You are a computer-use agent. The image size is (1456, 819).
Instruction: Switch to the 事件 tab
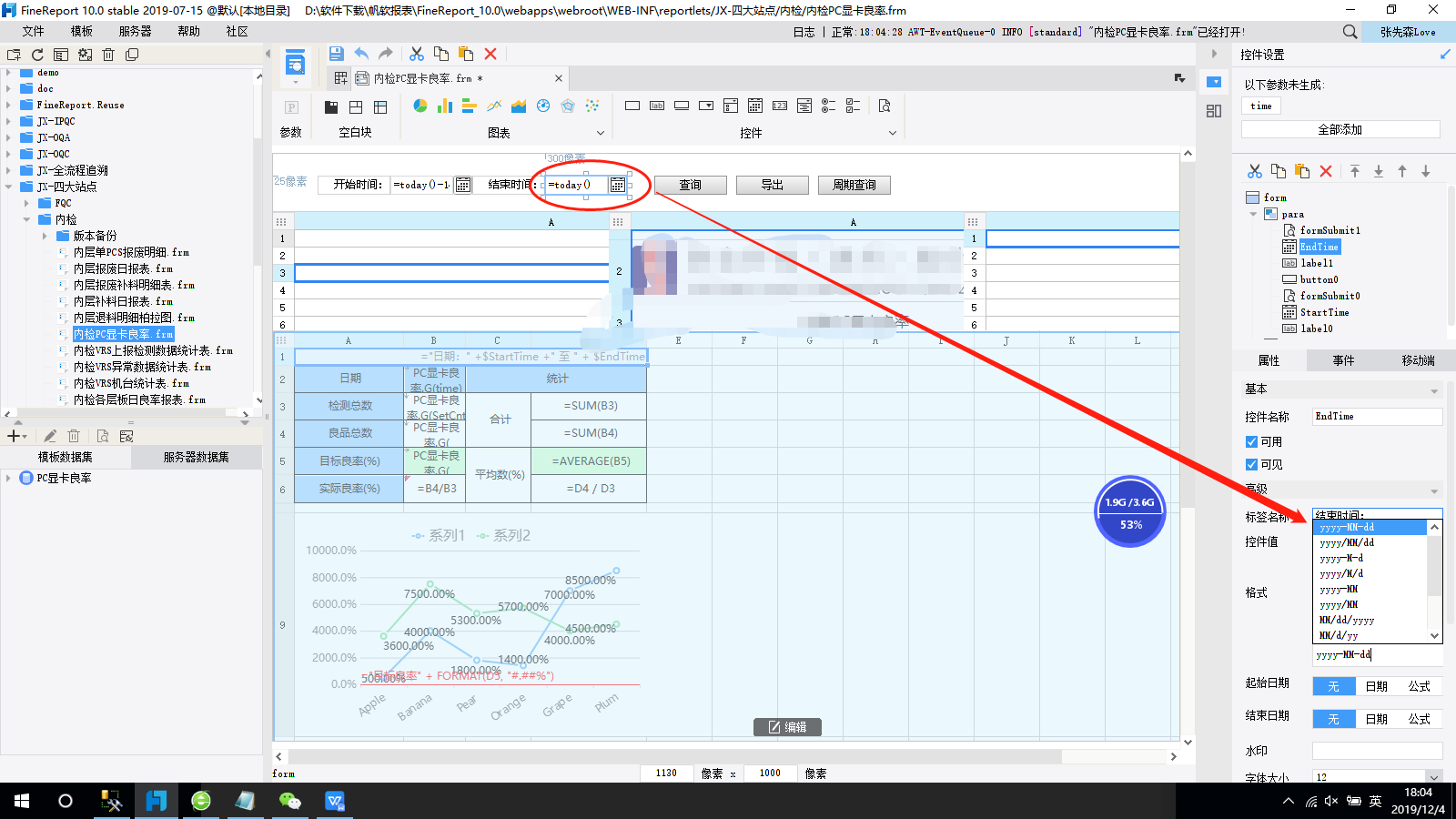pyautogui.click(x=1343, y=360)
